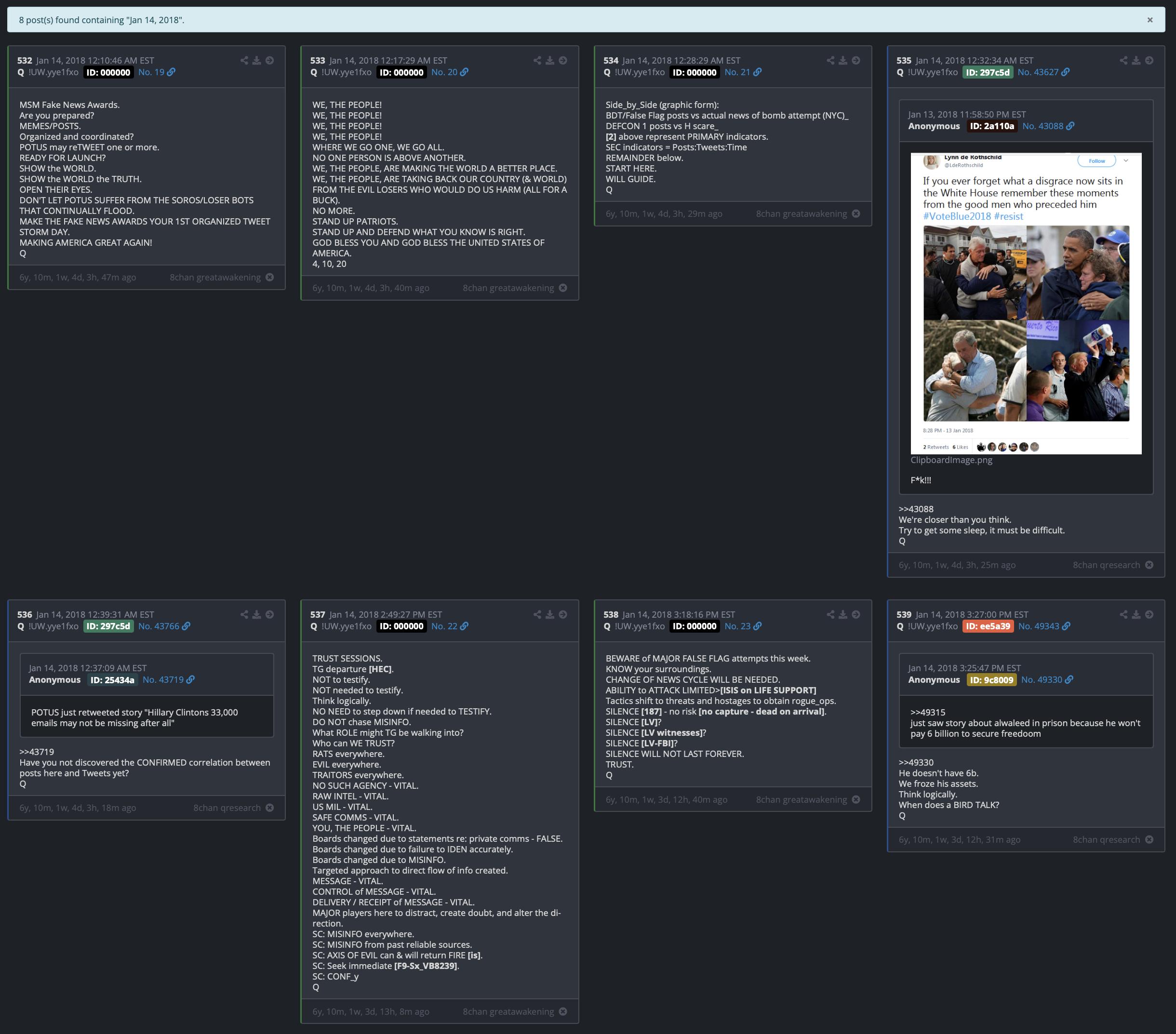Click ID: 25434a badge in quoted post
The width and height of the screenshot is (1176, 1034).
(x=112, y=680)
